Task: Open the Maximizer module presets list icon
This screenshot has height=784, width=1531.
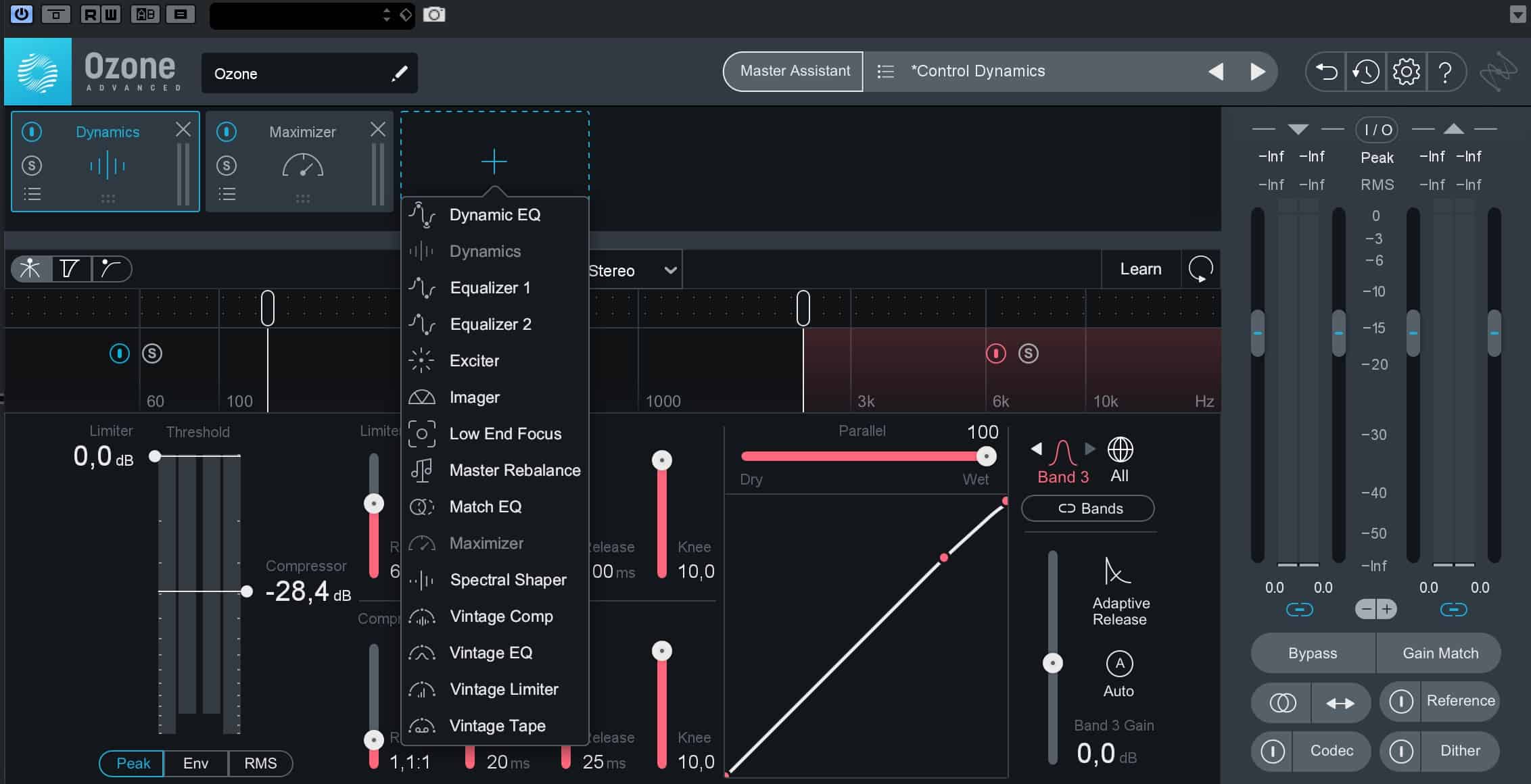Action: pos(227,195)
